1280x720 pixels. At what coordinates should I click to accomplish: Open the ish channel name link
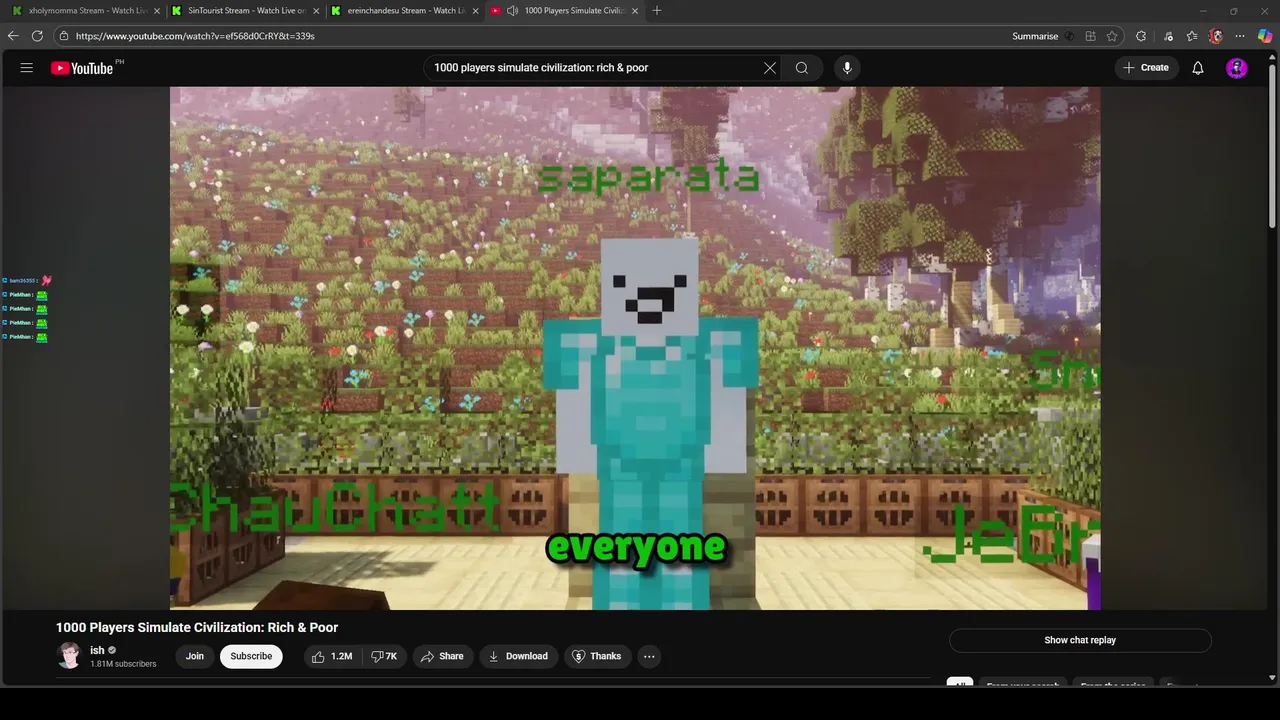[x=97, y=650]
